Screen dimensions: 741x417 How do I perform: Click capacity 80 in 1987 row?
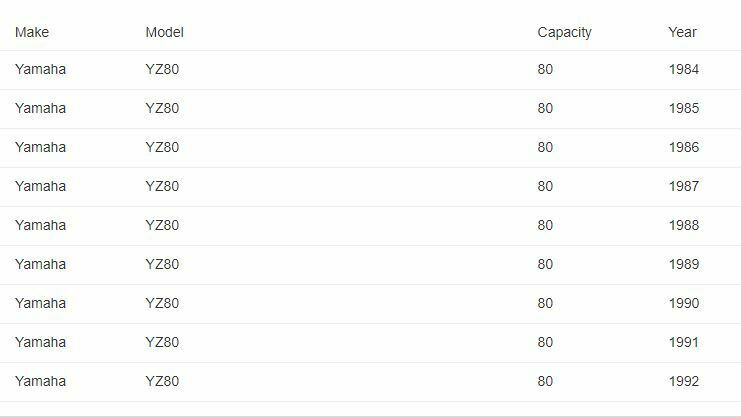point(545,186)
